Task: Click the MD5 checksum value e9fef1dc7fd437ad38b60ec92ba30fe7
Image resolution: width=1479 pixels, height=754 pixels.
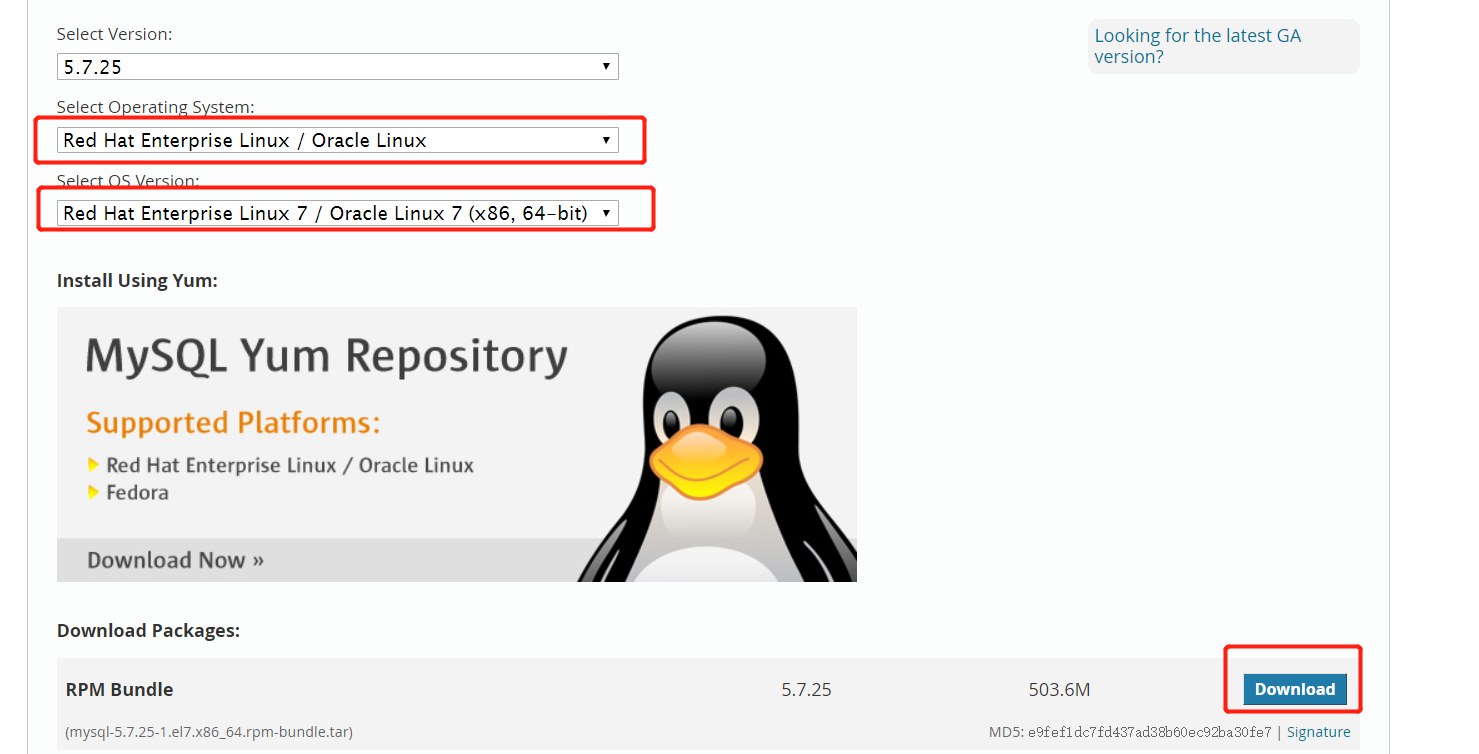Action: click(1149, 732)
